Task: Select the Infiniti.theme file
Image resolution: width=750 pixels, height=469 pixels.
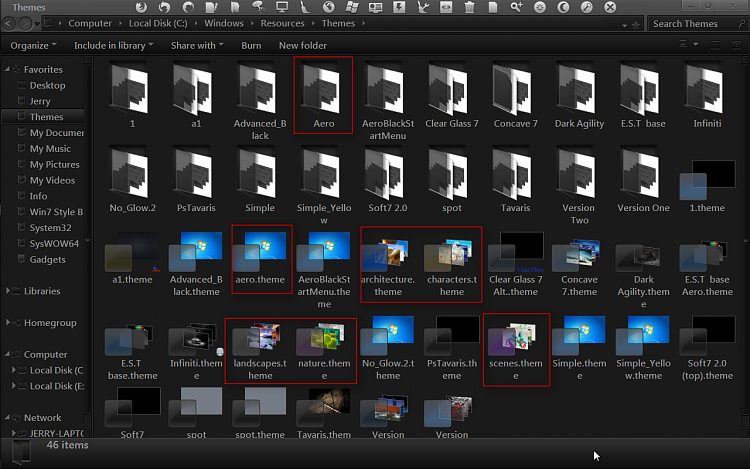Action: (x=196, y=350)
